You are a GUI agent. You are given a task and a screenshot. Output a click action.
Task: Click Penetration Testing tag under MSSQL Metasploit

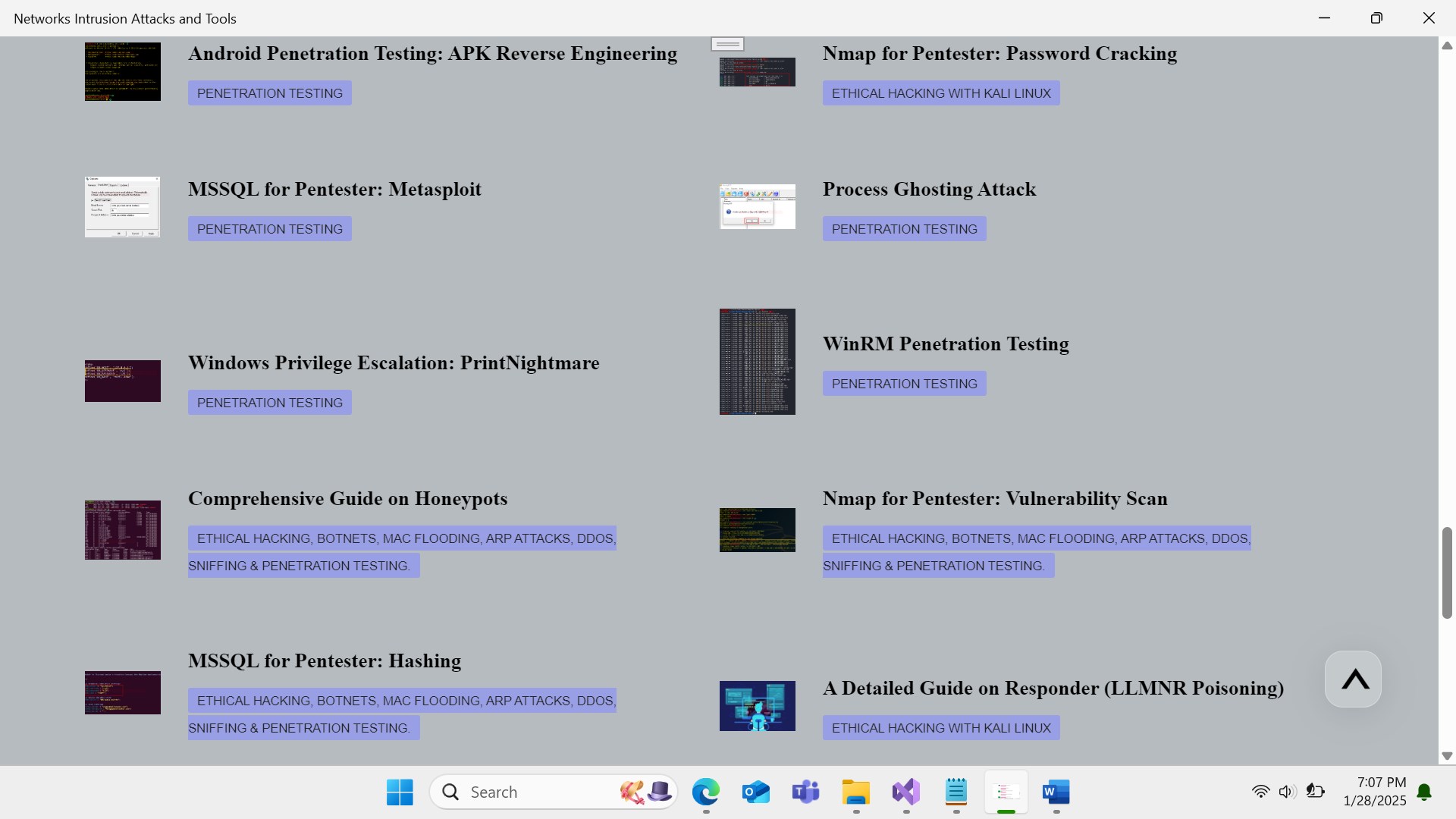(269, 229)
